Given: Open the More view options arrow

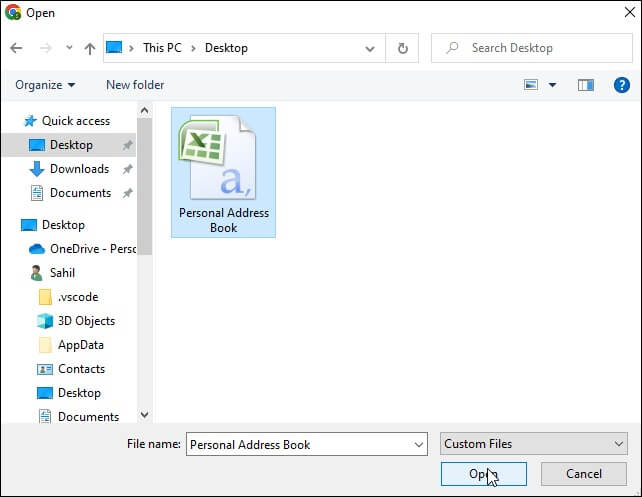Looking at the screenshot, I should (552, 85).
